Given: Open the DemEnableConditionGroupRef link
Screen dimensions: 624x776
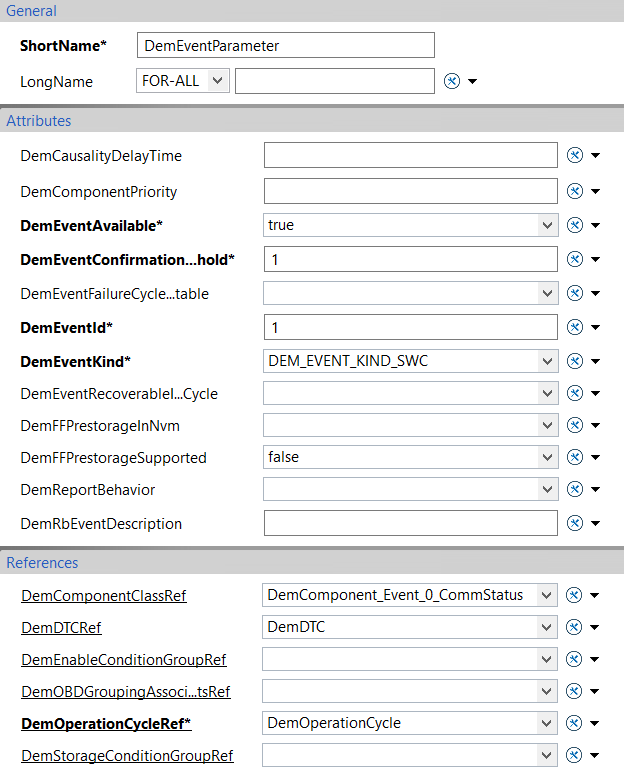Looking at the screenshot, I should (124, 660).
